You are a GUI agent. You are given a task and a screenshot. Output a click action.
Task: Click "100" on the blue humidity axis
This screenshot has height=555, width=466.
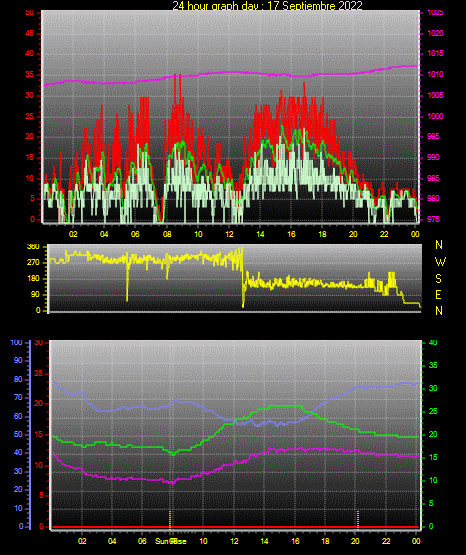click(x=16, y=343)
